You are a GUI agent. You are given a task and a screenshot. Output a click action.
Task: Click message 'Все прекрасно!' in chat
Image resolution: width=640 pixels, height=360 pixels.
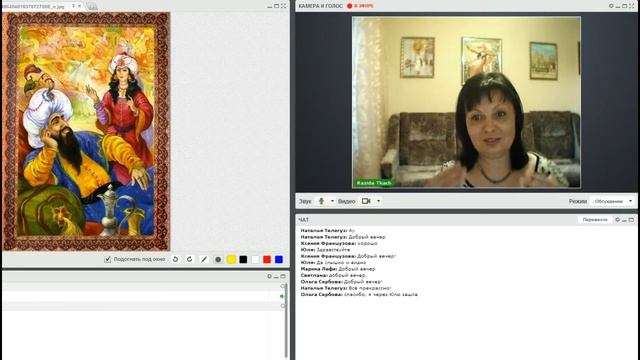[x=369, y=288]
